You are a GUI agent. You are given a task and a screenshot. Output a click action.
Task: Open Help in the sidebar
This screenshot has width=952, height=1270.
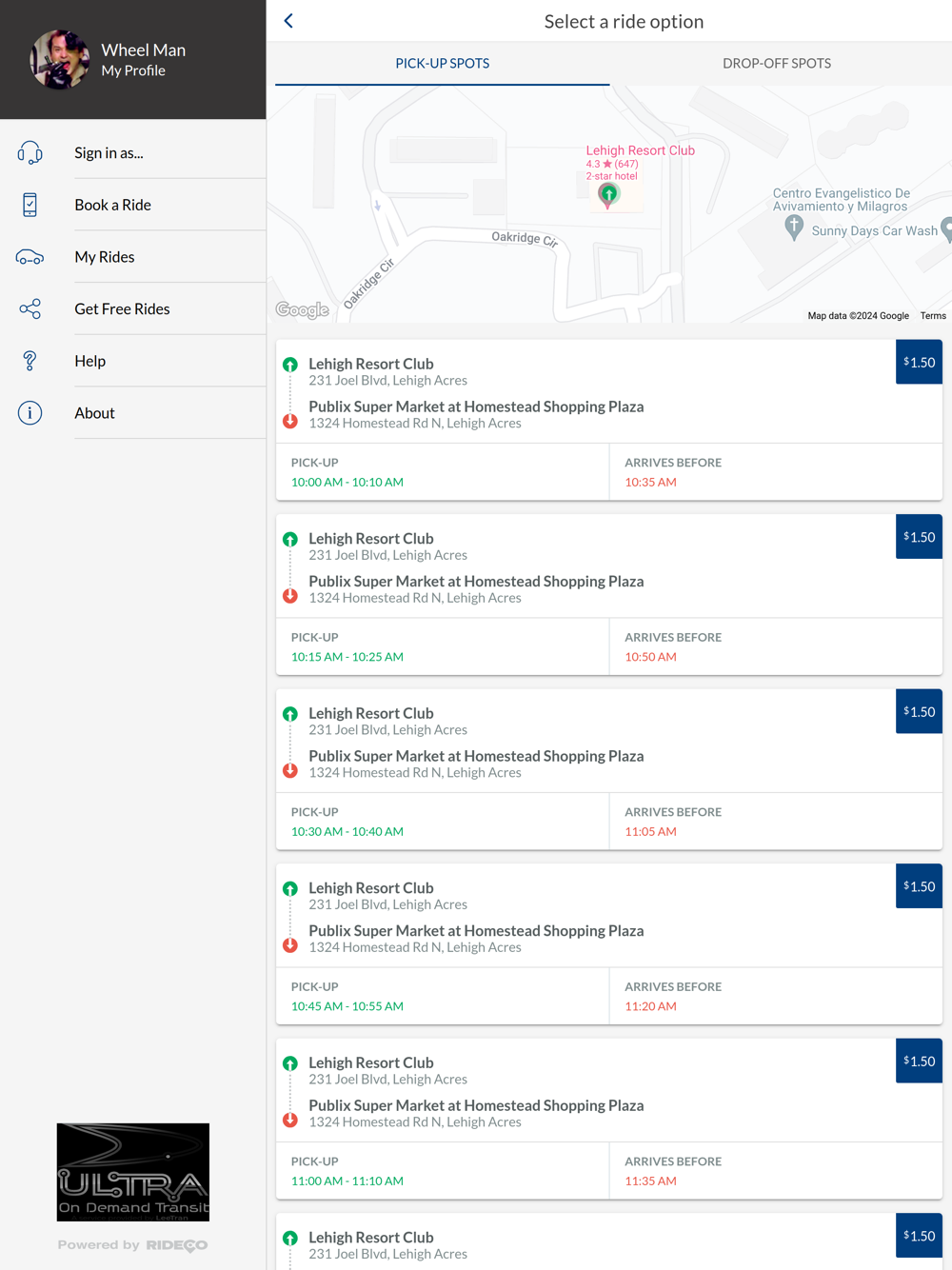tap(133, 361)
